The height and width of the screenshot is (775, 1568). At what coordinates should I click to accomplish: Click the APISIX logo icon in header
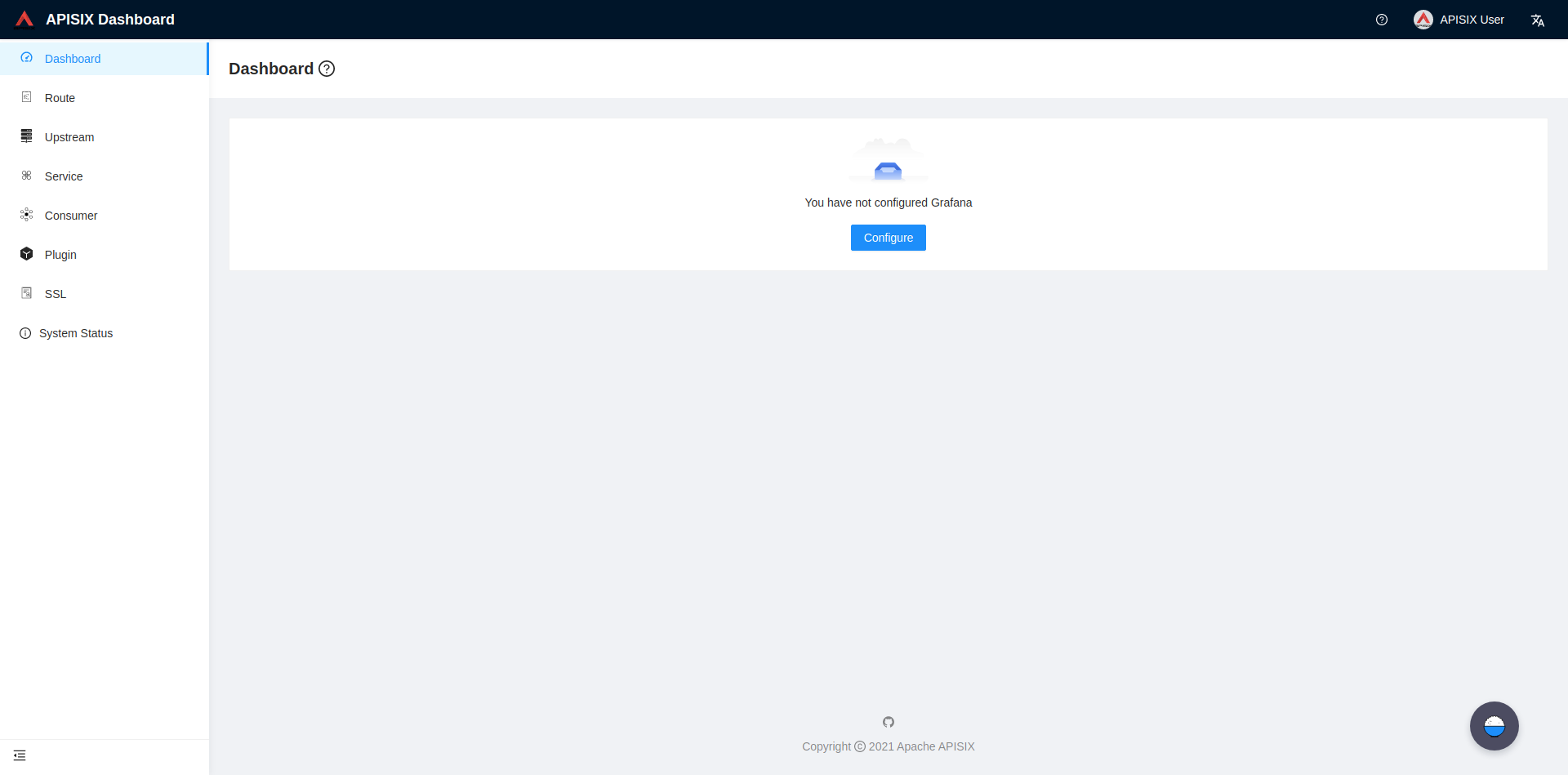[x=24, y=19]
